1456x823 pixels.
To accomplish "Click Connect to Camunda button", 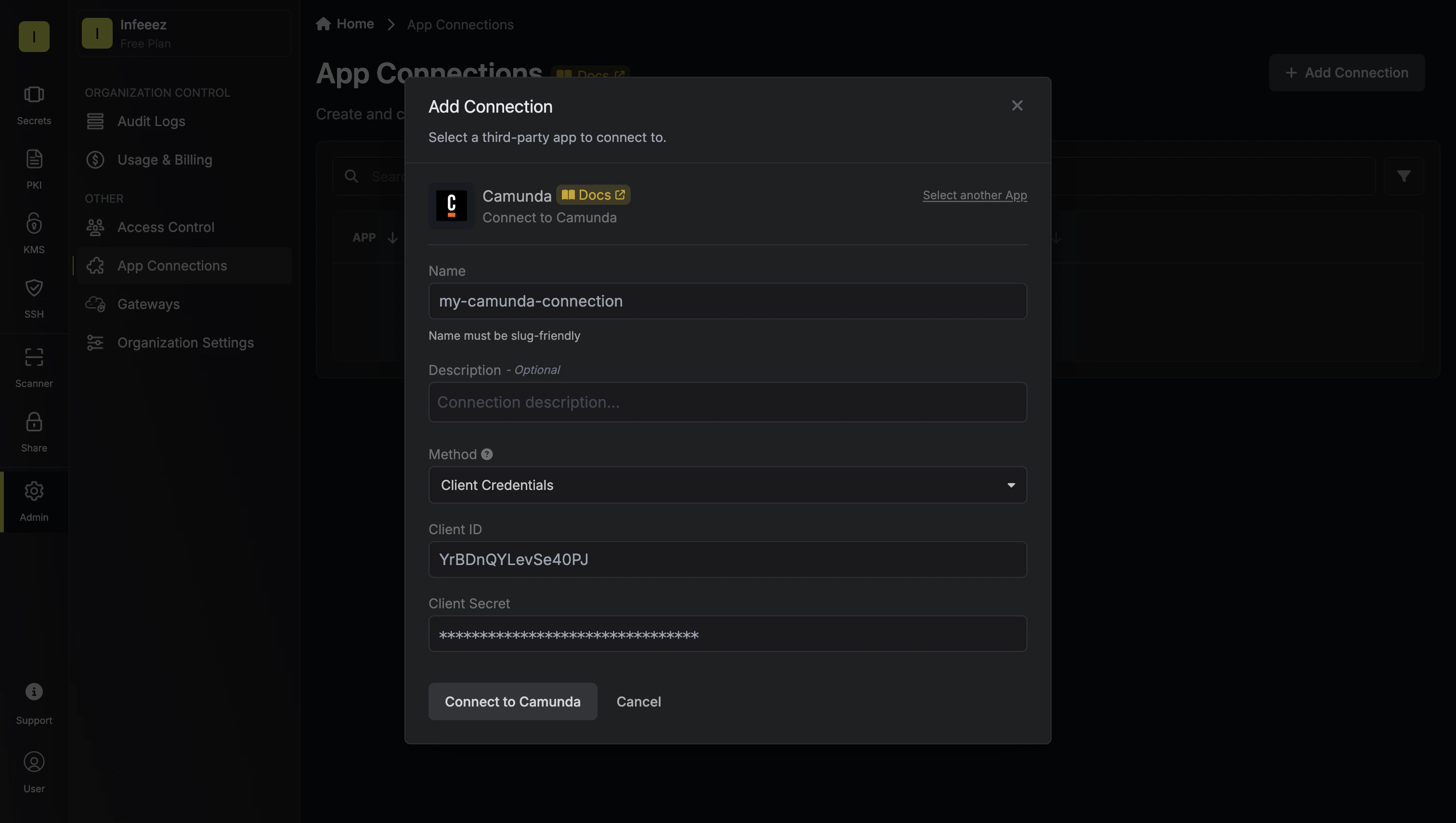I will click(512, 701).
